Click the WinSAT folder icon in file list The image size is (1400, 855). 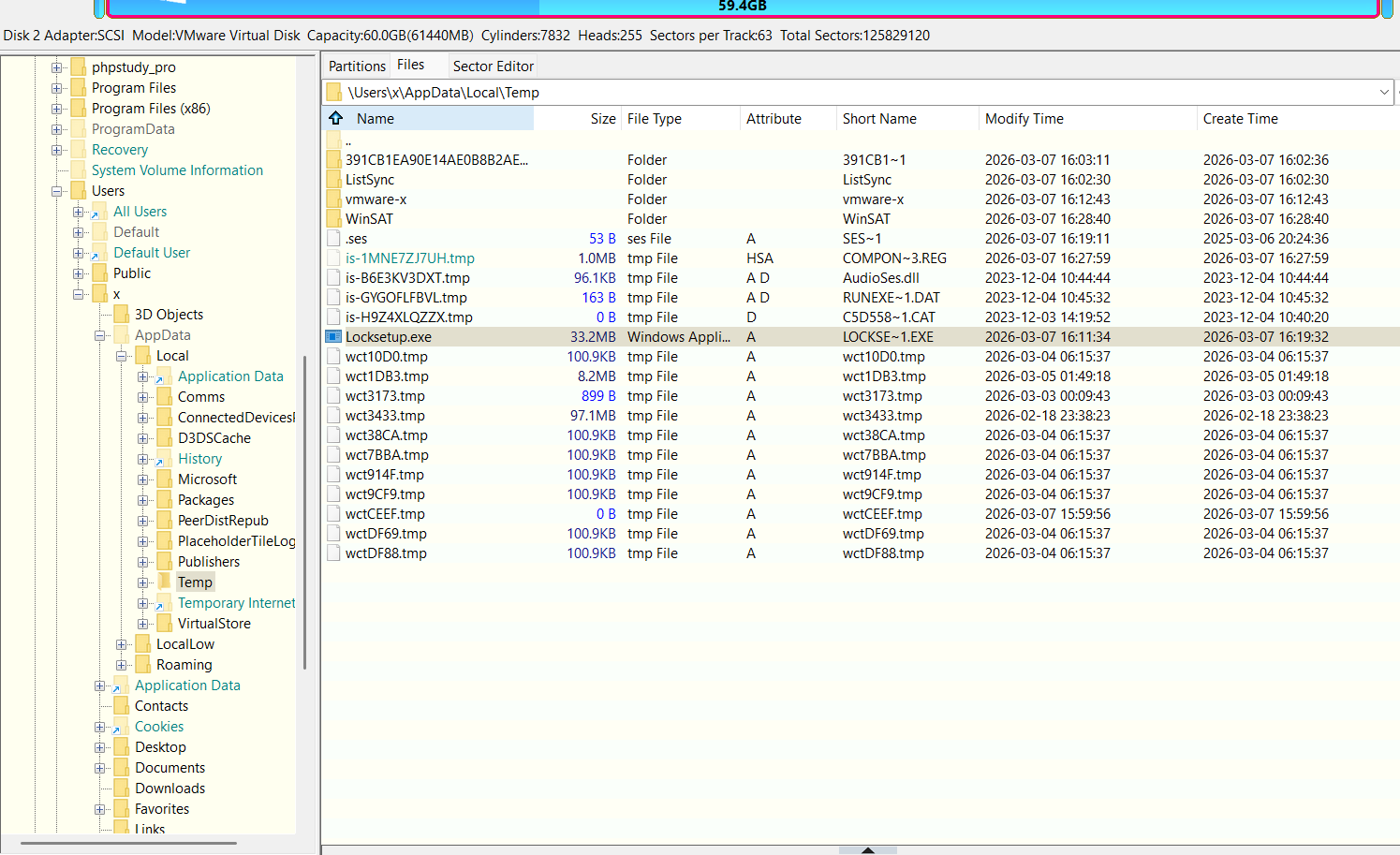pyautogui.click(x=333, y=218)
